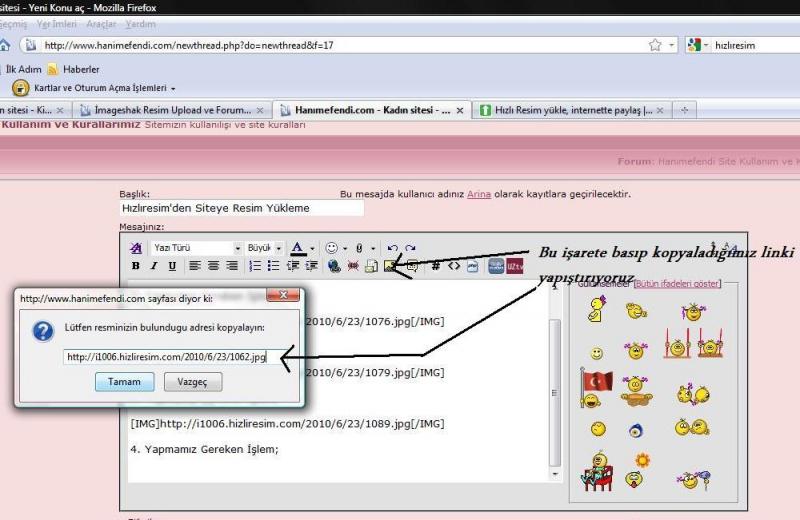Switch to the Imageshak Resim Upload tab

tap(171, 110)
